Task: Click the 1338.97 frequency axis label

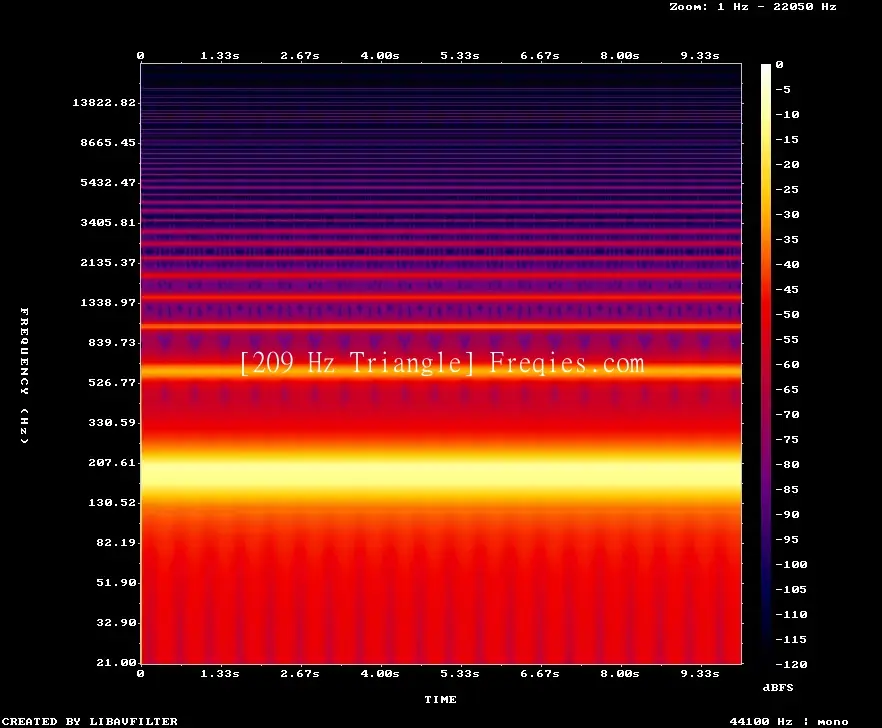Action: [x=108, y=302]
